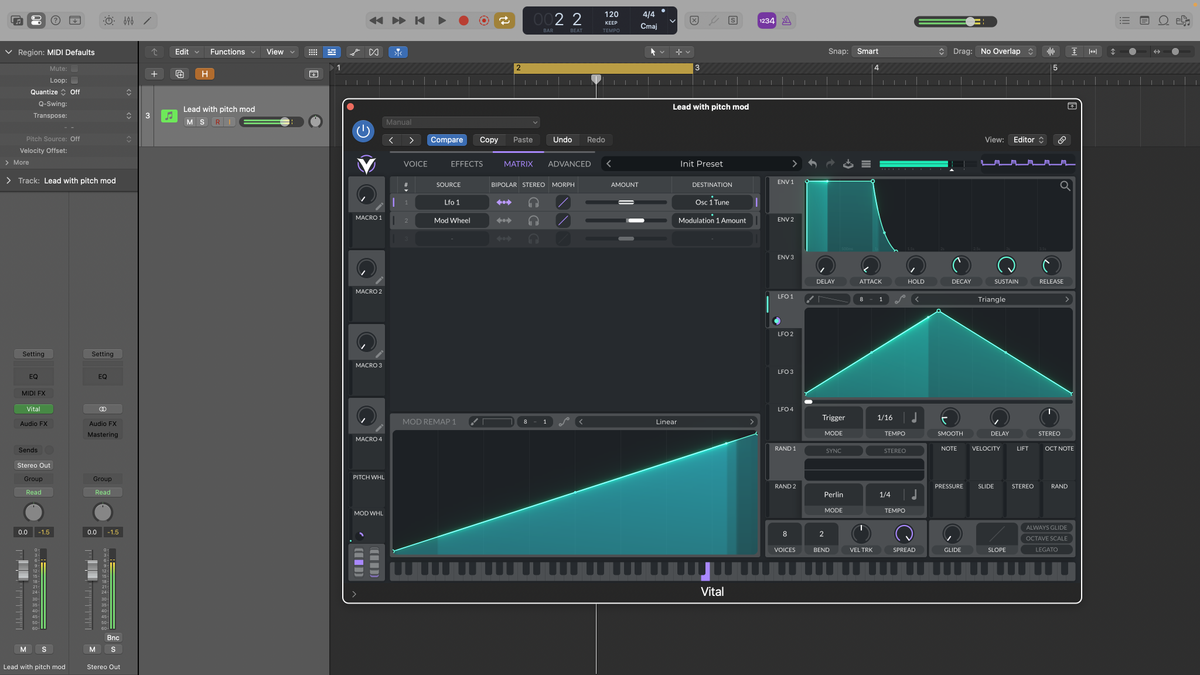This screenshot has width=1200, height=675.
Task: Click the track volume slider in header
Action: tap(270, 122)
